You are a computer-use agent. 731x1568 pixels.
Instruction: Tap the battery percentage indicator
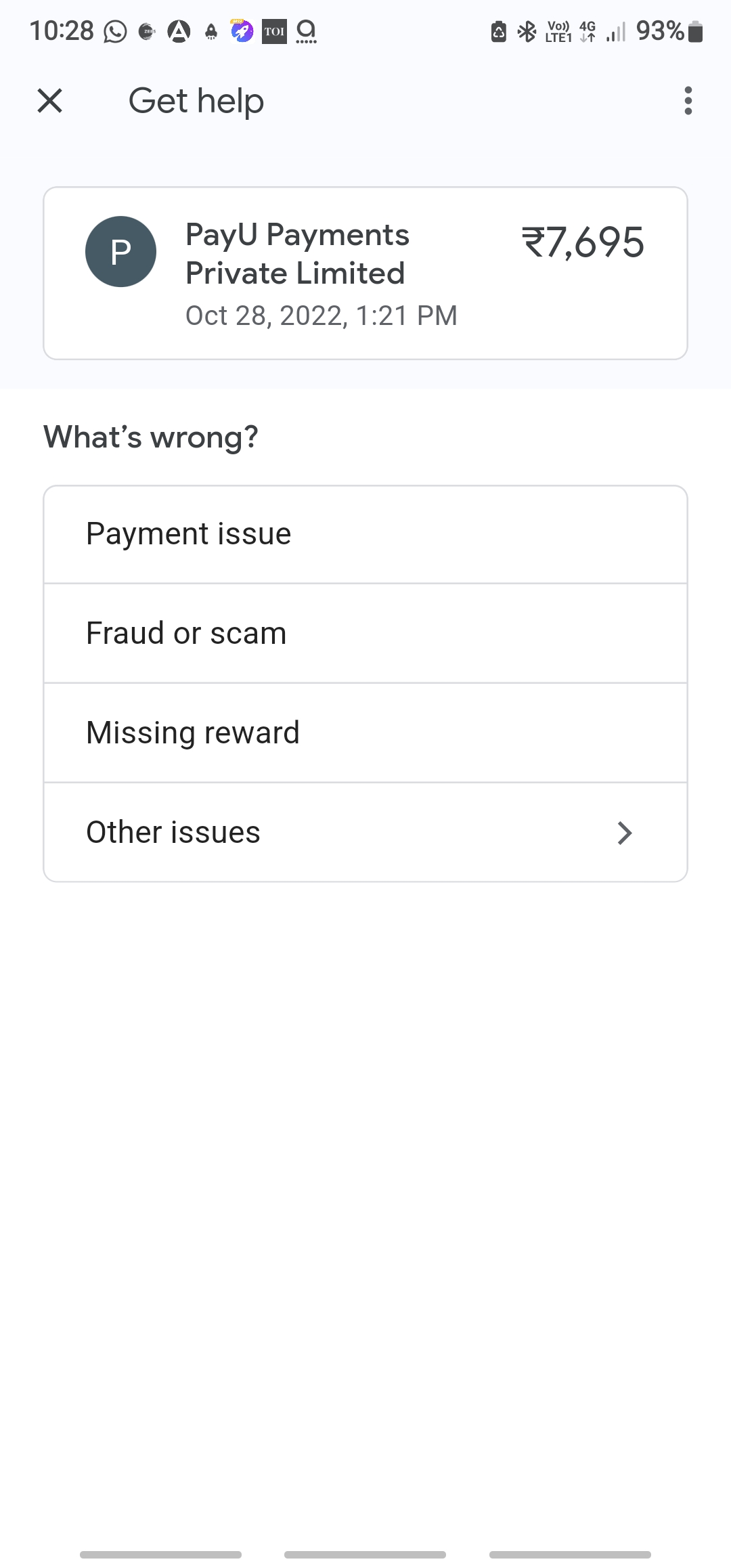(x=660, y=31)
